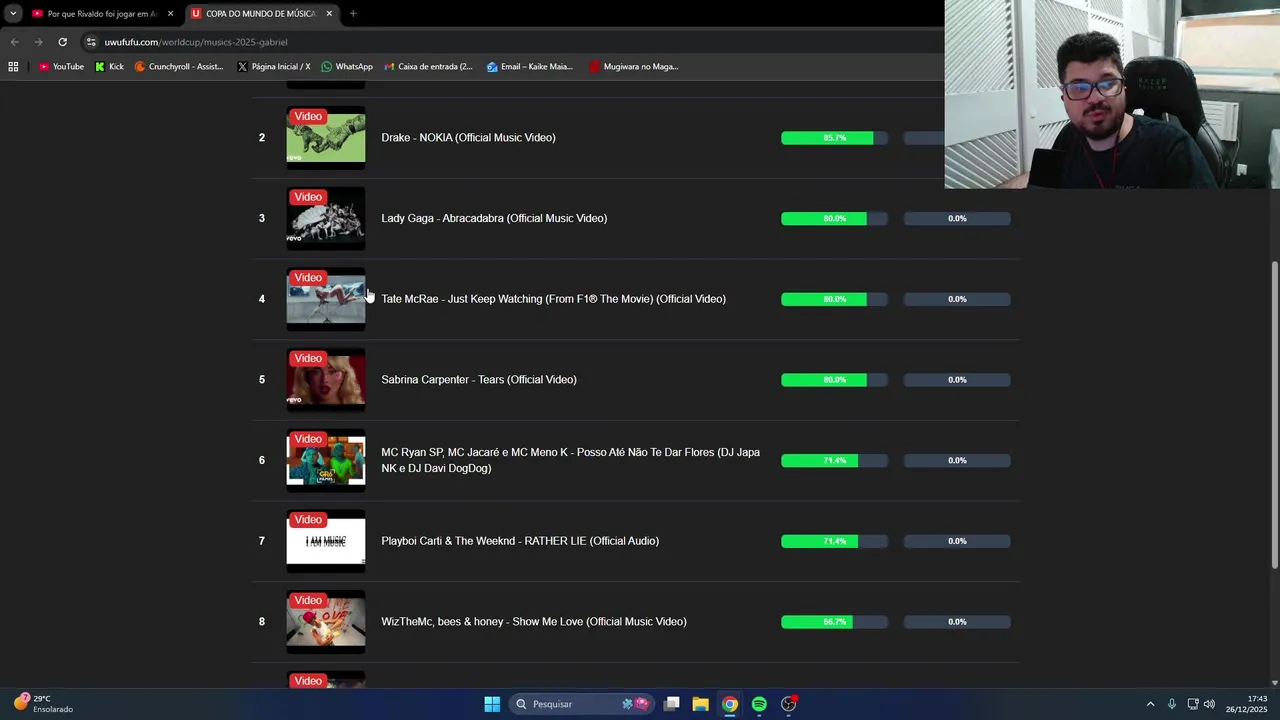Click the title 'Posso Até Não Te Dar Flores'

coord(570,460)
